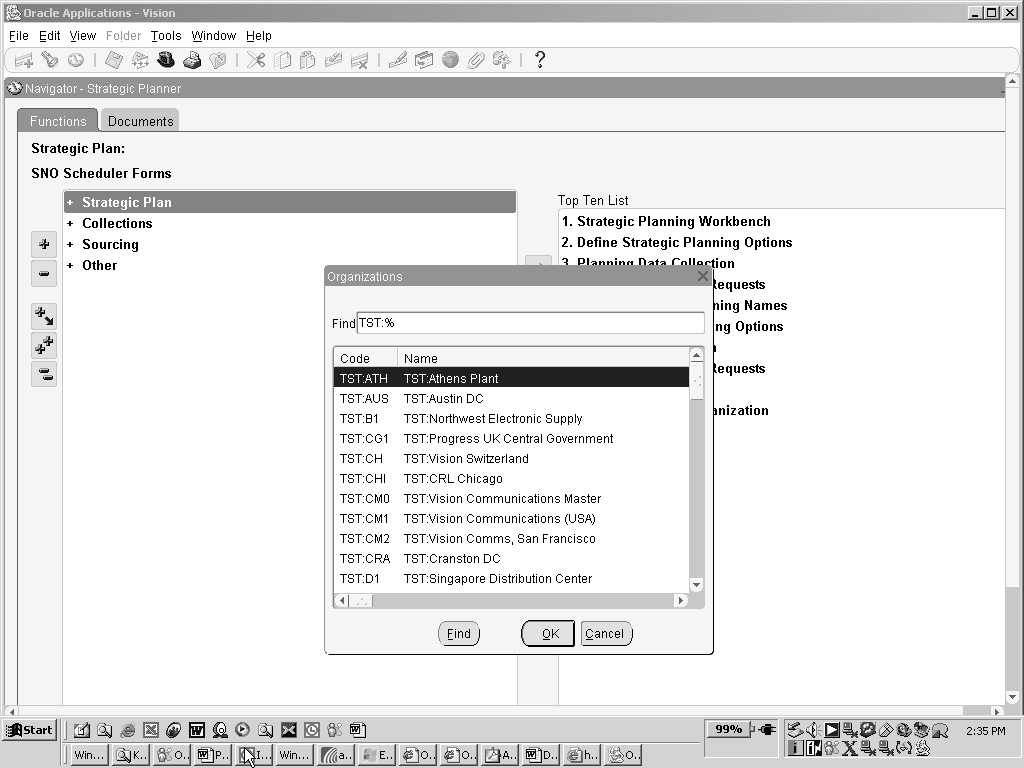Click the Window Help question mark icon
Viewport: 1024px width, 768px height.
tap(539, 60)
